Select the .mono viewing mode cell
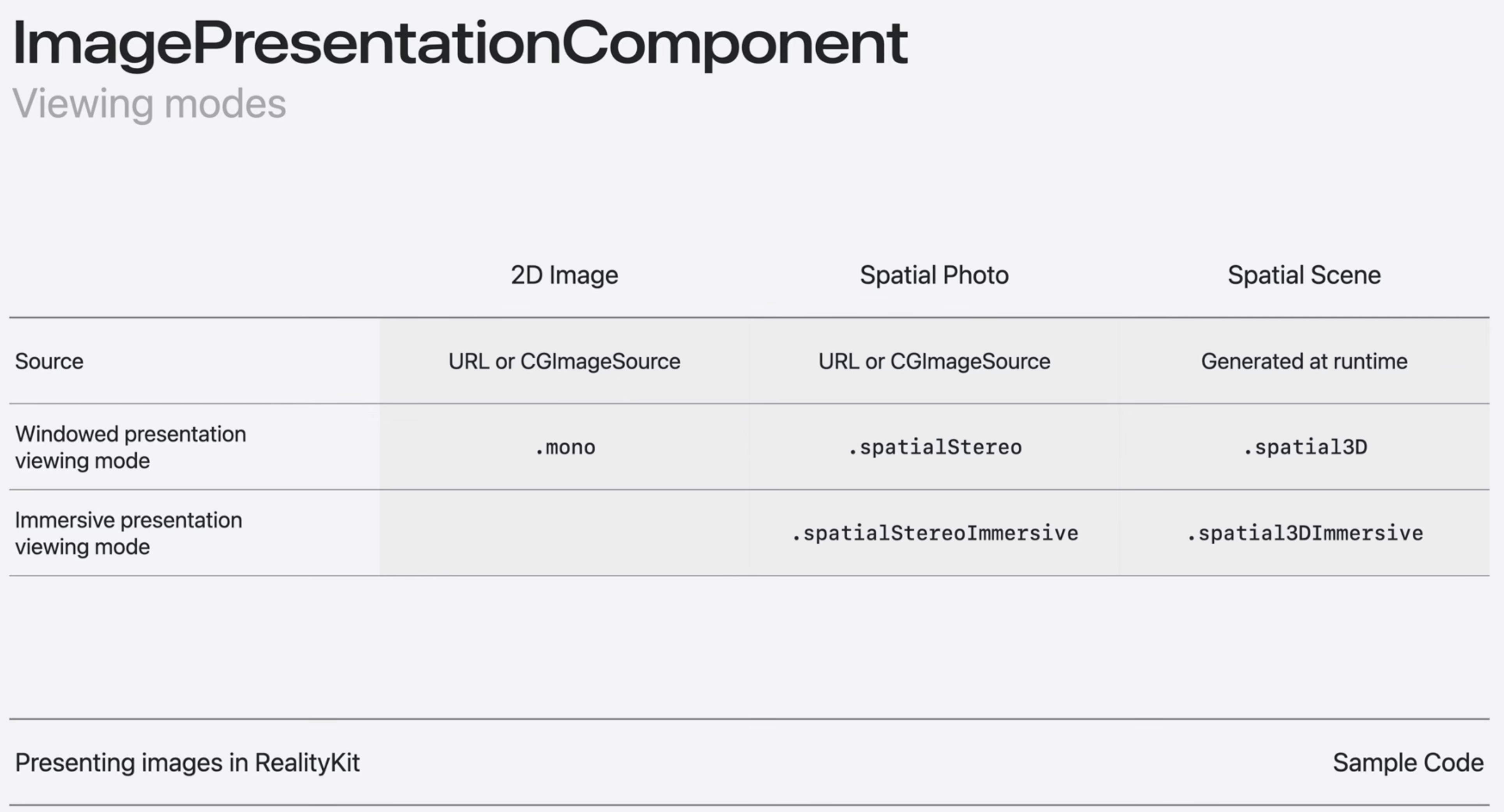This screenshot has width=1504, height=812. [565, 447]
